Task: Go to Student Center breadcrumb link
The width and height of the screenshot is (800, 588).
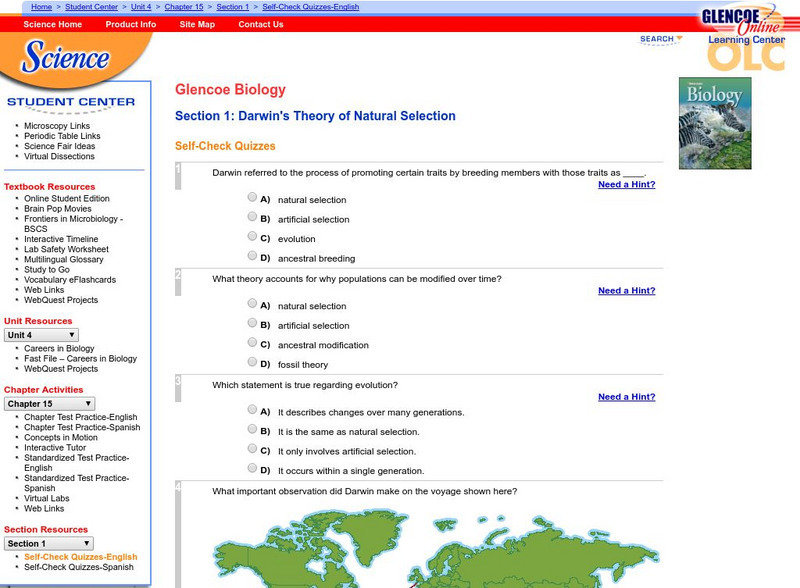Action: 91,7
